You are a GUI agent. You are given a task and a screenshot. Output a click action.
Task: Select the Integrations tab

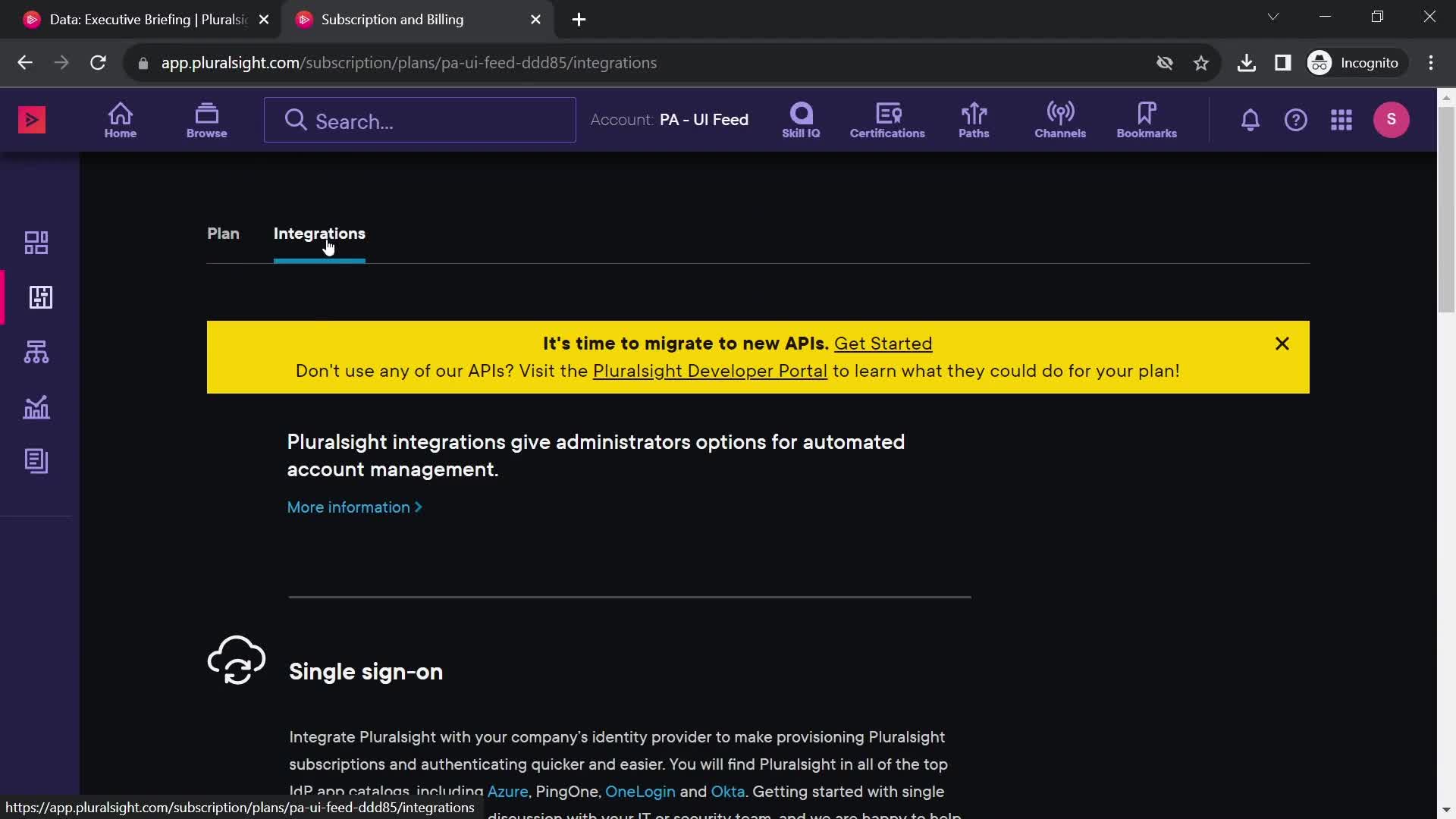[x=319, y=232]
